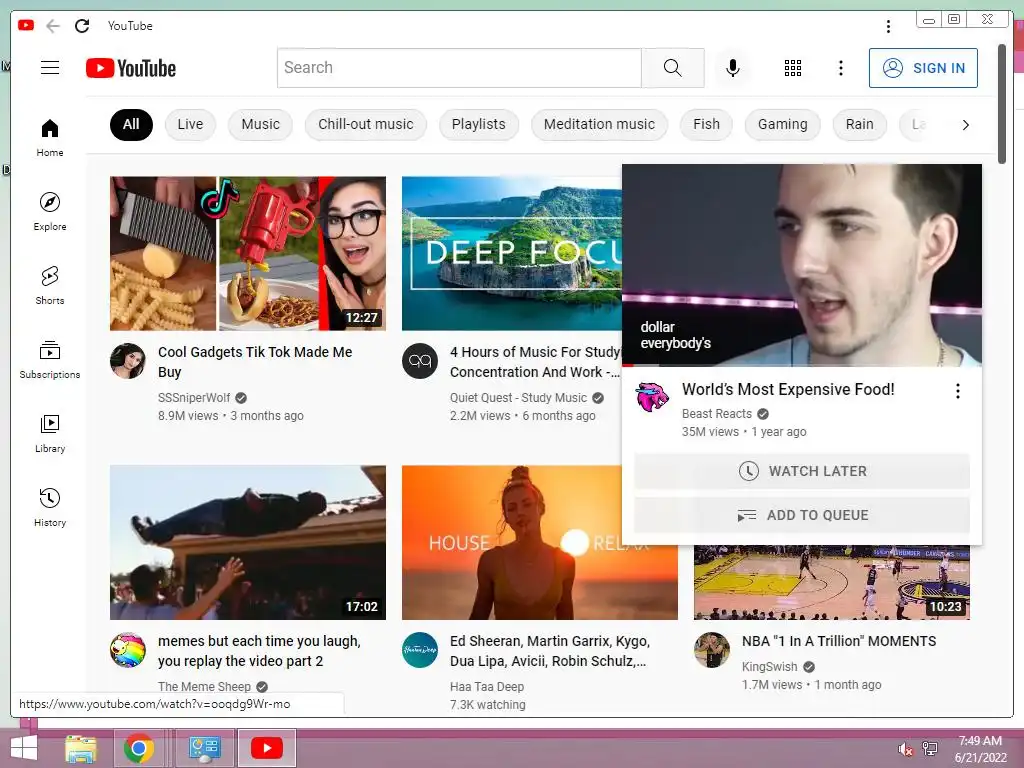The height and width of the screenshot is (768, 1024).
Task: Open Subscriptions in the sidebar
Action: [x=50, y=359]
